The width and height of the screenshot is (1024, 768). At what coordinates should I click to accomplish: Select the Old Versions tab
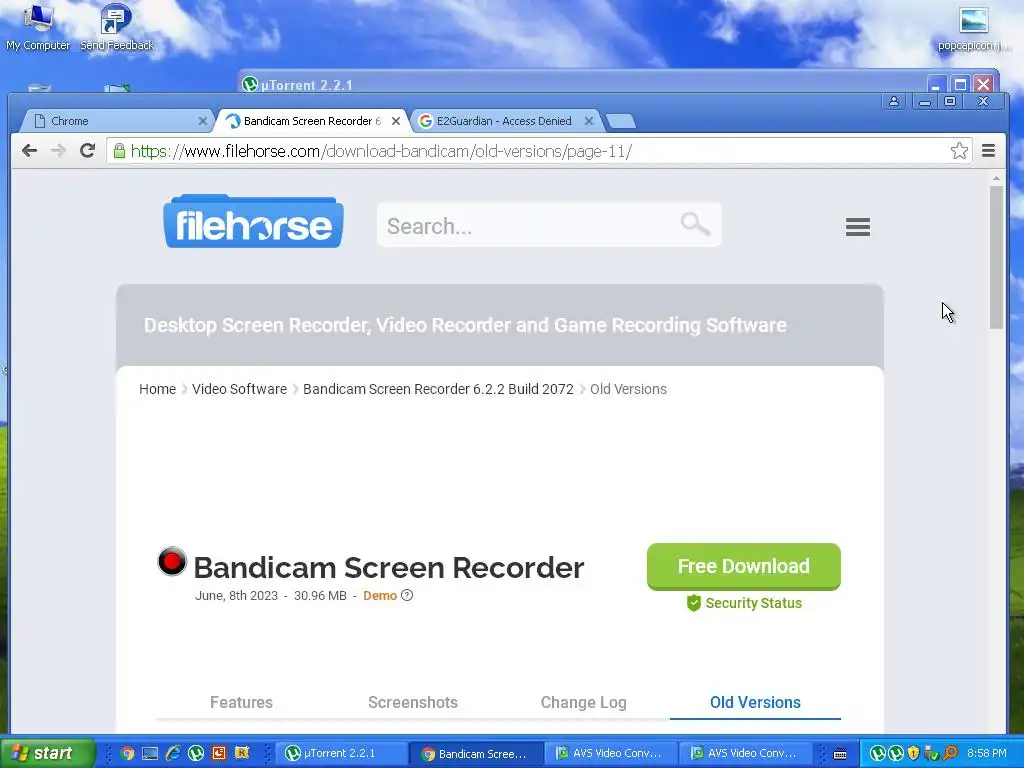point(756,702)
